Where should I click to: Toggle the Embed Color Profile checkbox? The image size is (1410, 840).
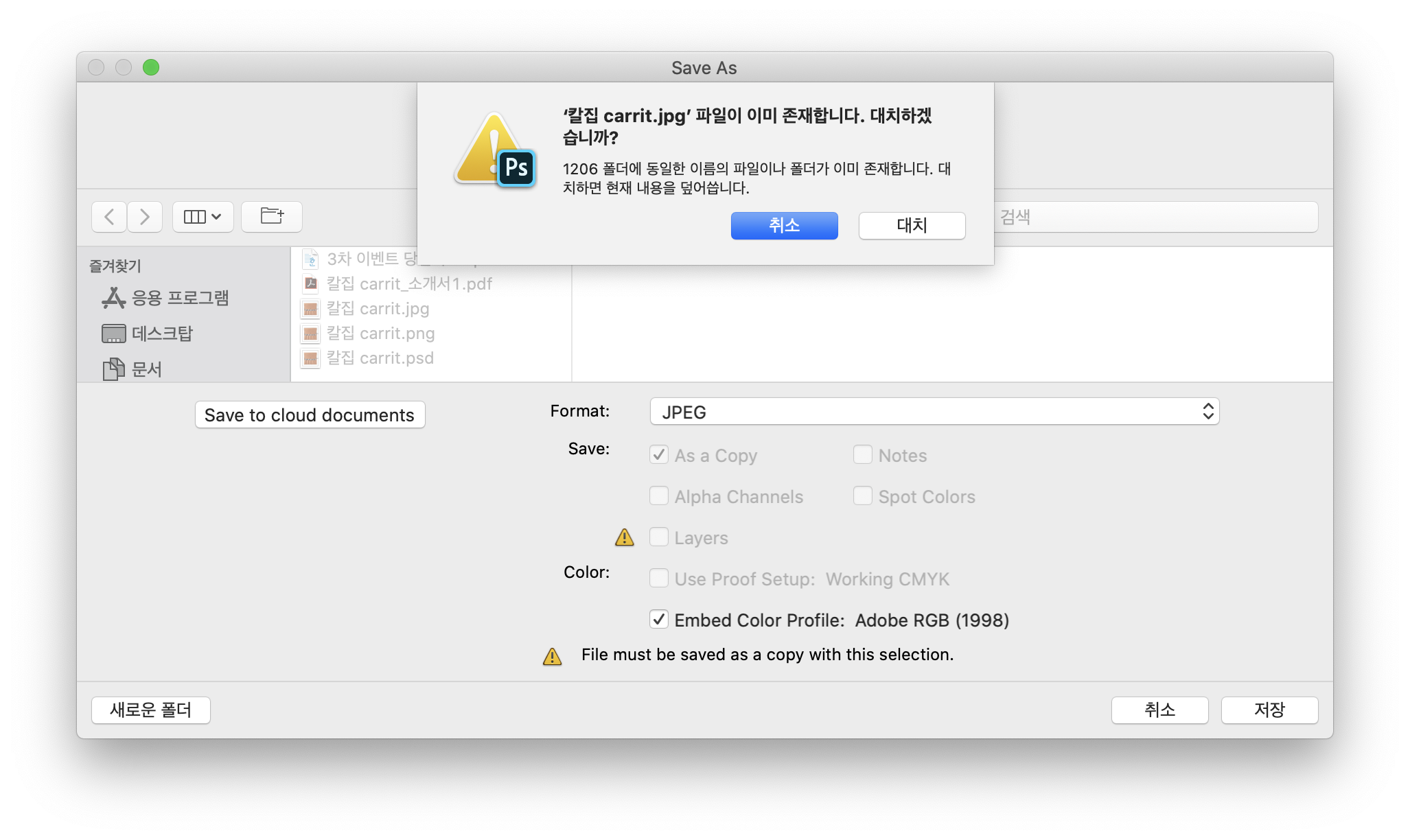[x=659, y=620]
